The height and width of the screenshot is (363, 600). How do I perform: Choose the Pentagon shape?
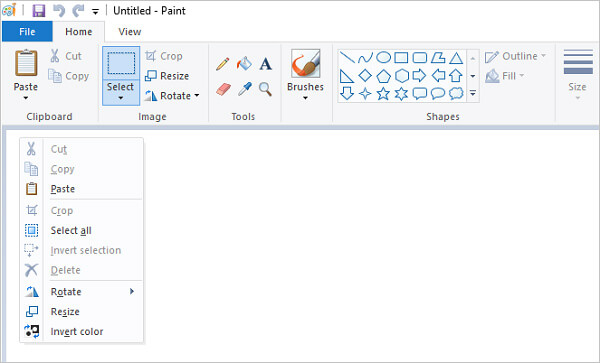tap(383, 76)
